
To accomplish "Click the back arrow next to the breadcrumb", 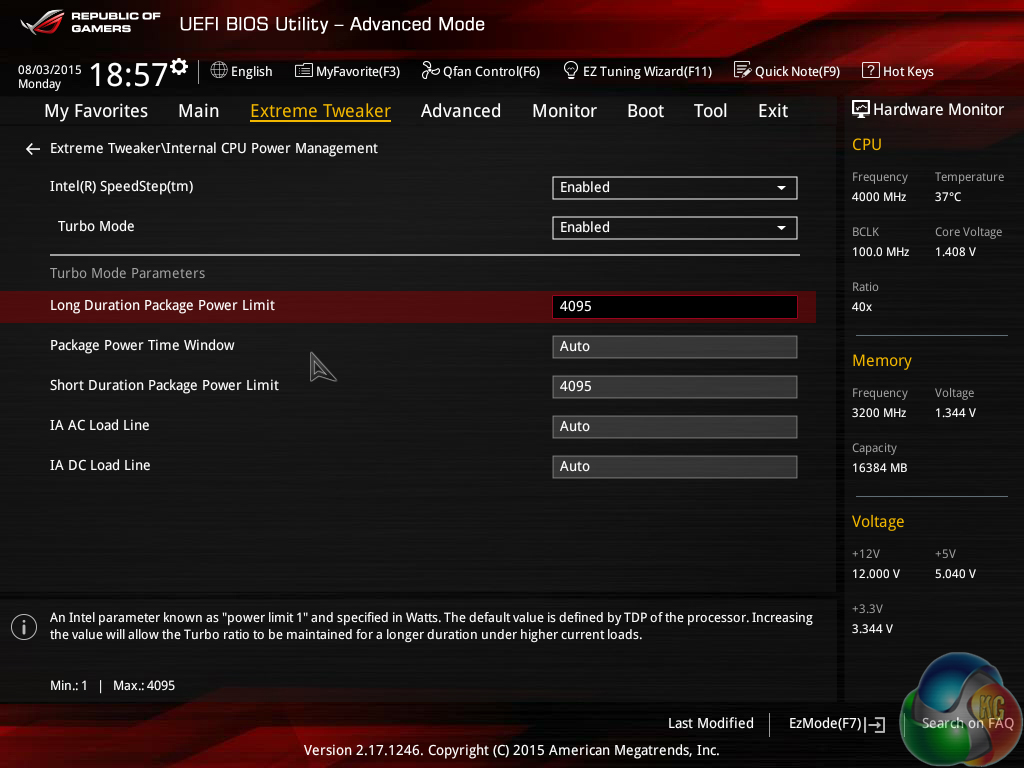I will tap(33, 150).
